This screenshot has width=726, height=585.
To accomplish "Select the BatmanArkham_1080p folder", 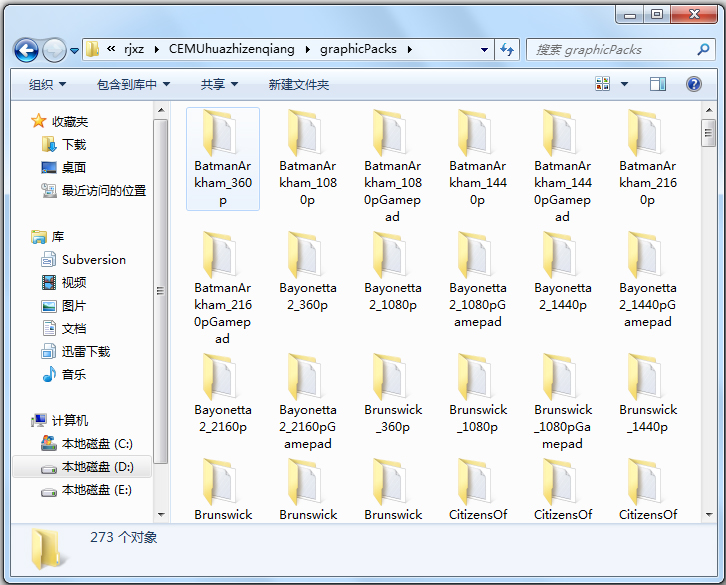I will [x=308, y=159].
